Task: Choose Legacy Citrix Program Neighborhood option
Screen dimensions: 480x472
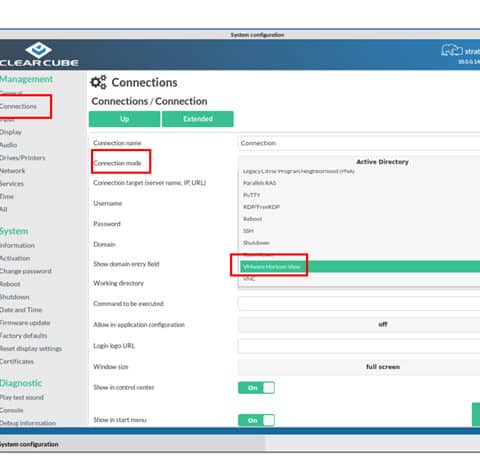Action: click(x=299, y=171)
